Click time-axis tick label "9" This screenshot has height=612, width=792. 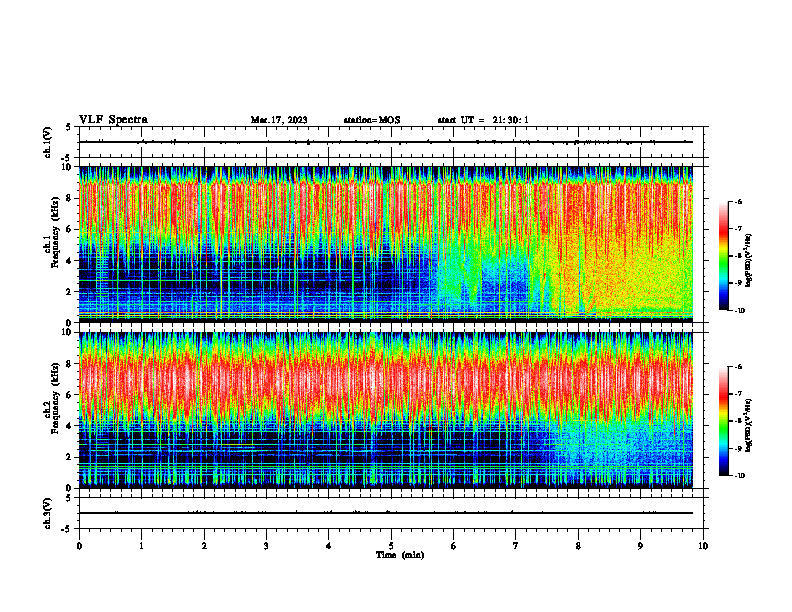640,546
